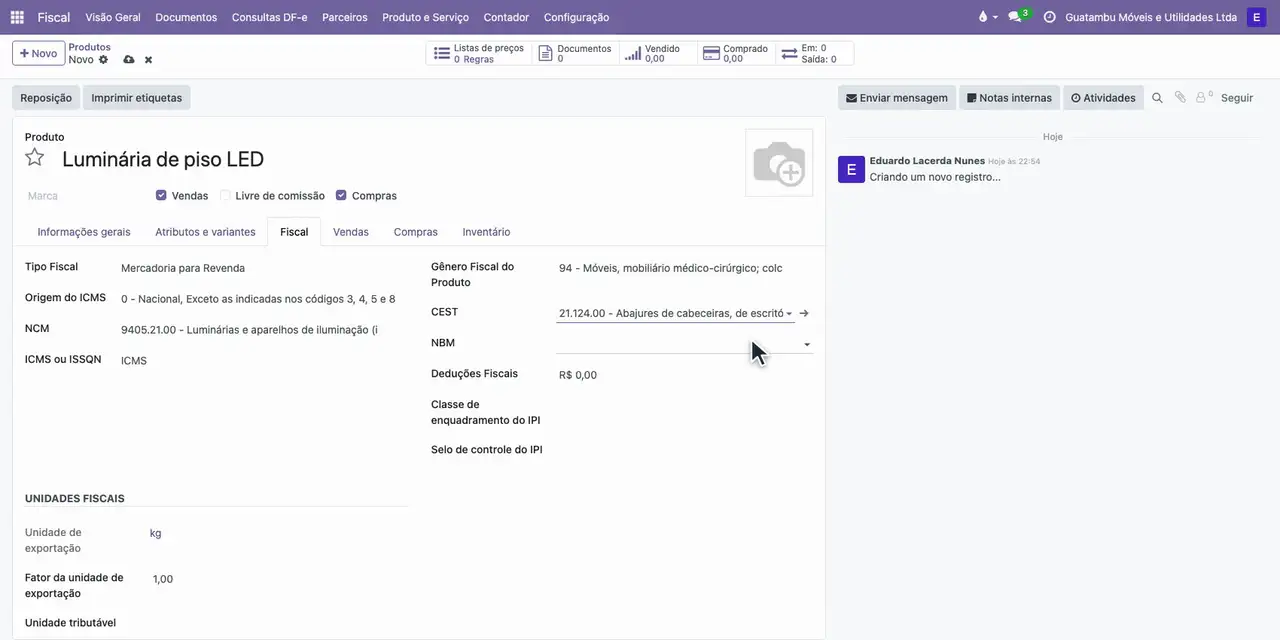Image resolution: width=1280 pixels, height=640 pixels.
Task: Open the CEST record with the arrow icon
Action: click(x=804, y=313)
